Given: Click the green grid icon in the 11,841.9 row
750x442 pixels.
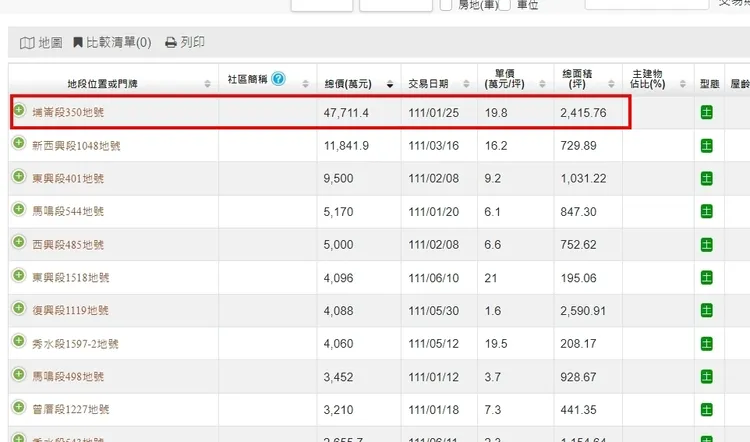Looking at the screenshot, I should tap(706, 145).
